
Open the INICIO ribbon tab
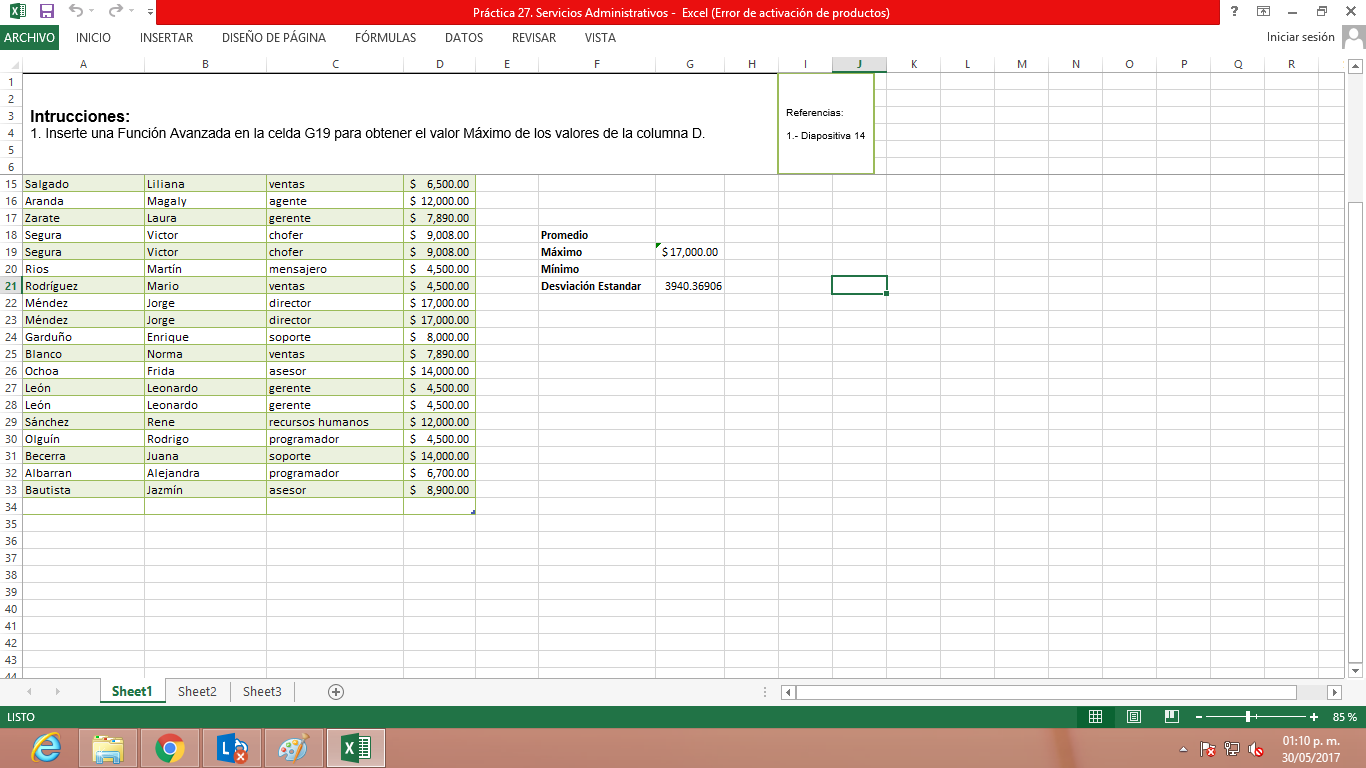pyautogui.click(x=93, y=38)
